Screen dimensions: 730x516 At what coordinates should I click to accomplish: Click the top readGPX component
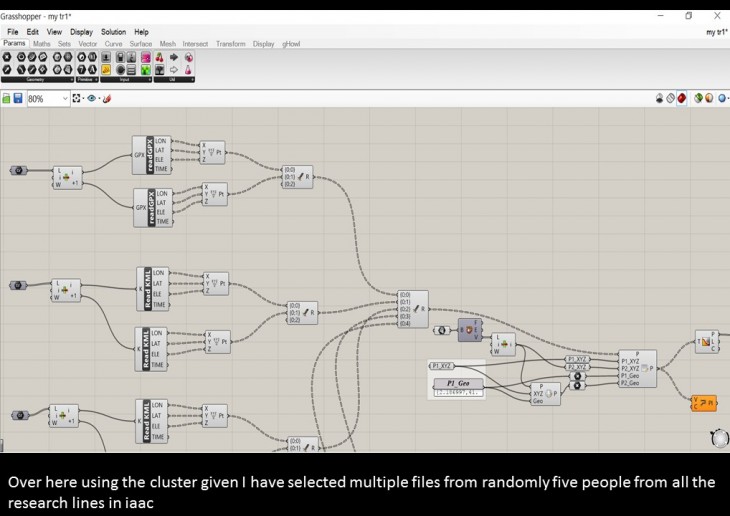coord(152,155)
